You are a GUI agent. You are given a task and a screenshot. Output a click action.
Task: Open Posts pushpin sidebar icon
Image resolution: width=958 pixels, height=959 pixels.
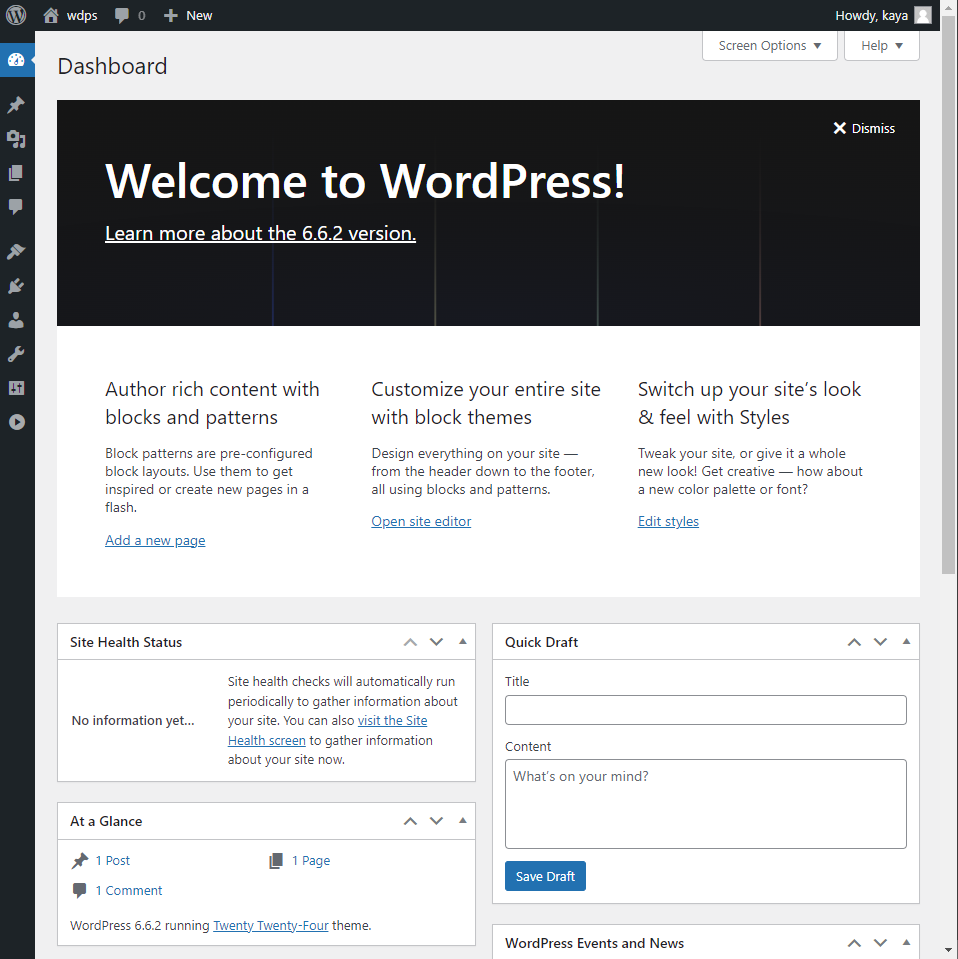point(17,105)
